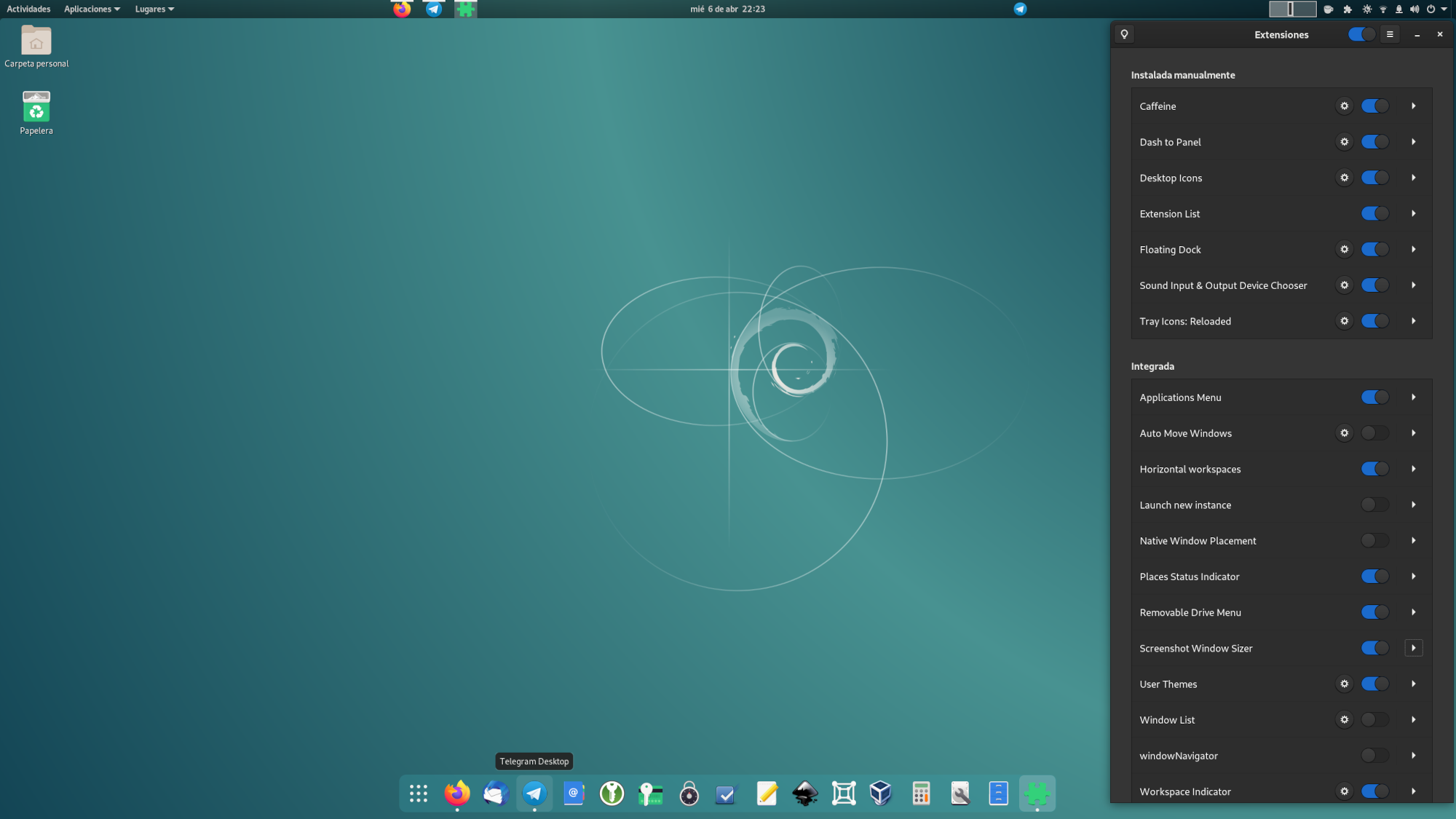Open the blue checkmark to-do app

[x=727, y=794]
